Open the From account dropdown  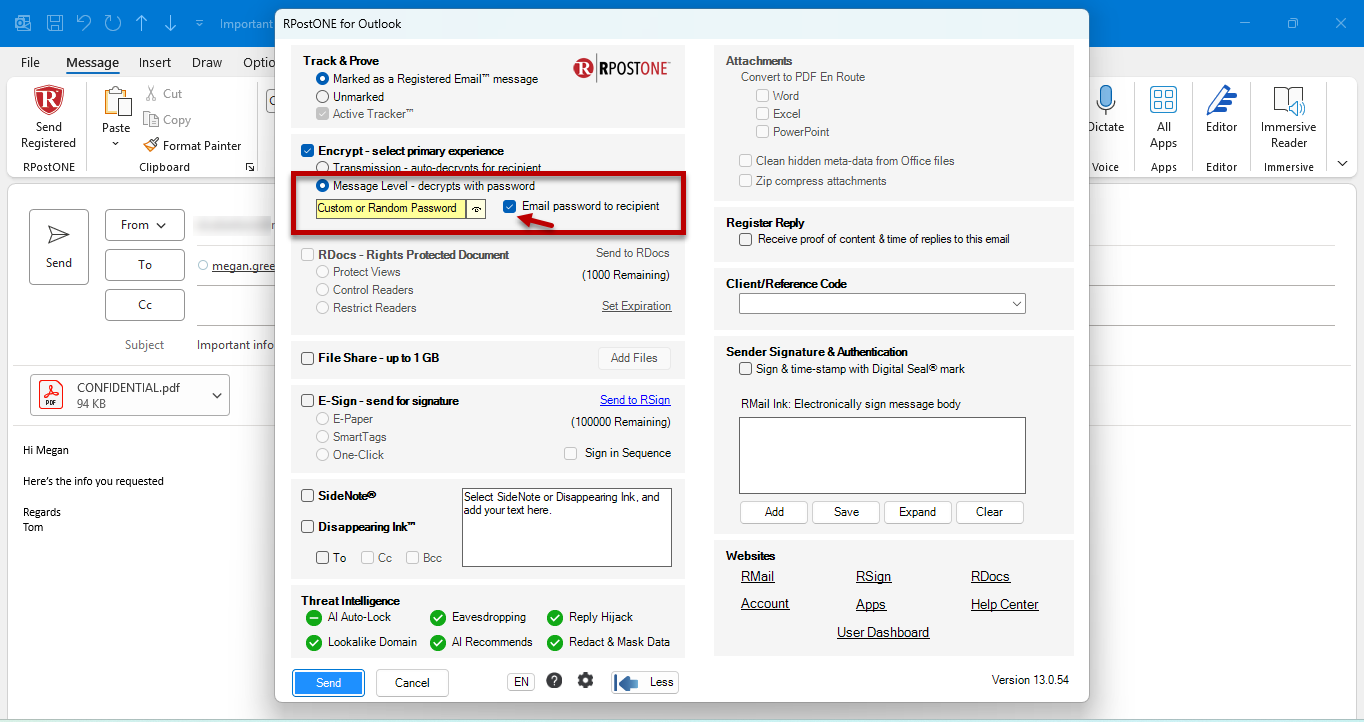(x=145, y=225)
